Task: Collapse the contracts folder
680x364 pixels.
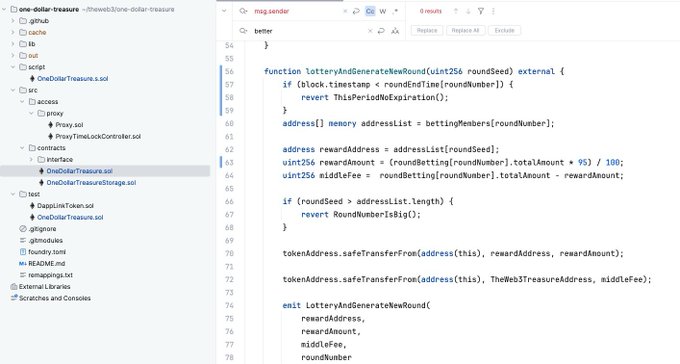Action: point(22,148)
